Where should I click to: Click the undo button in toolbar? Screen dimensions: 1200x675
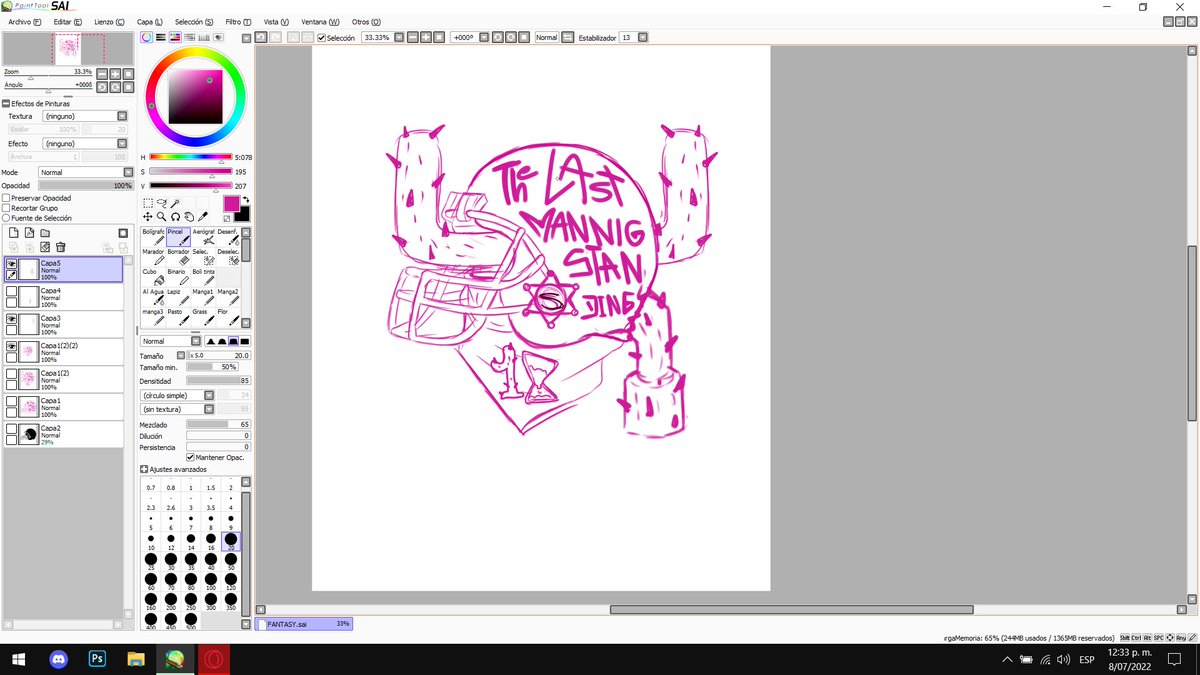coord(260,37)
